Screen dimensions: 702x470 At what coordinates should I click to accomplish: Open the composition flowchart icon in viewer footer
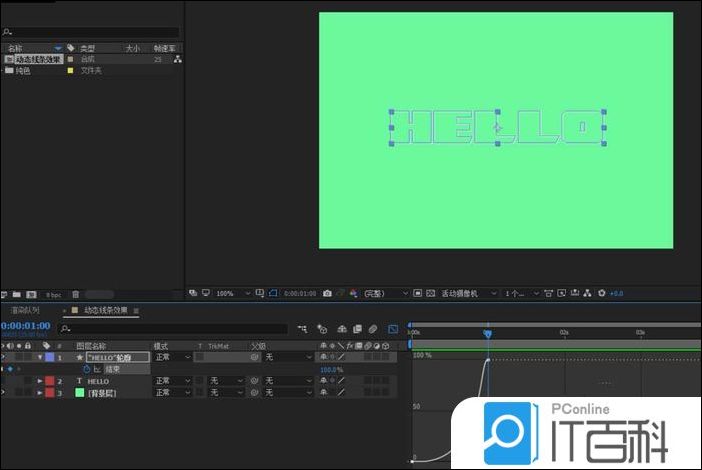pyautogui.click(x=587, y=294)
